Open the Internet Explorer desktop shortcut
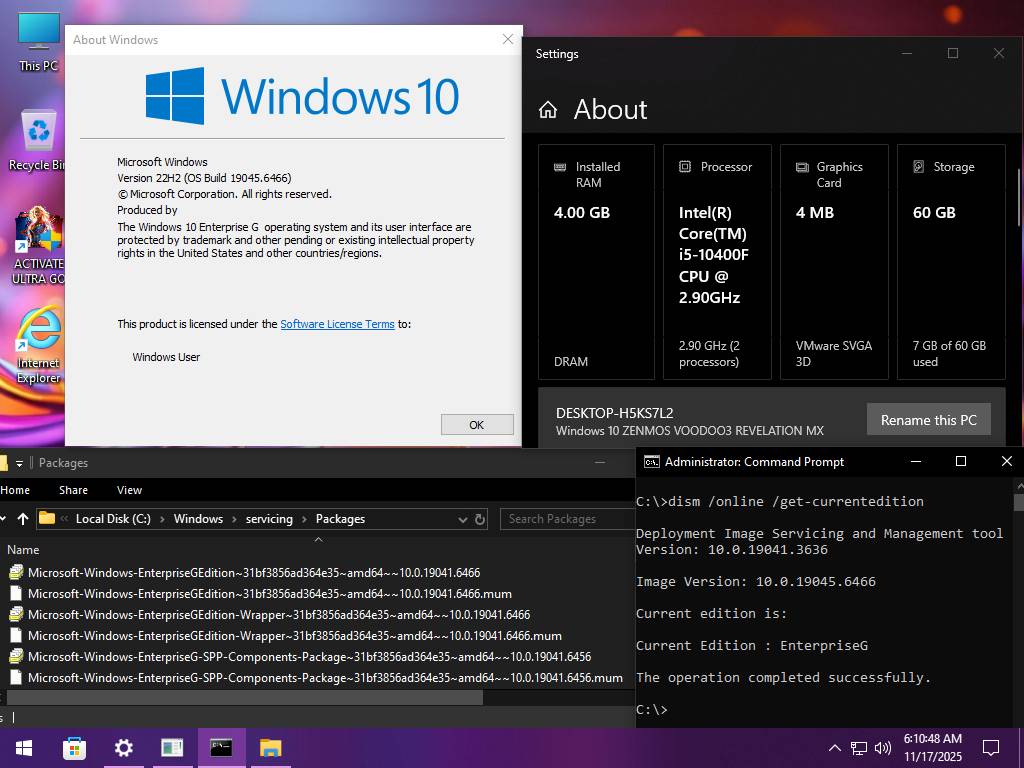The width and height of the screenshot is (1024, 768). [x=38, y=345]
